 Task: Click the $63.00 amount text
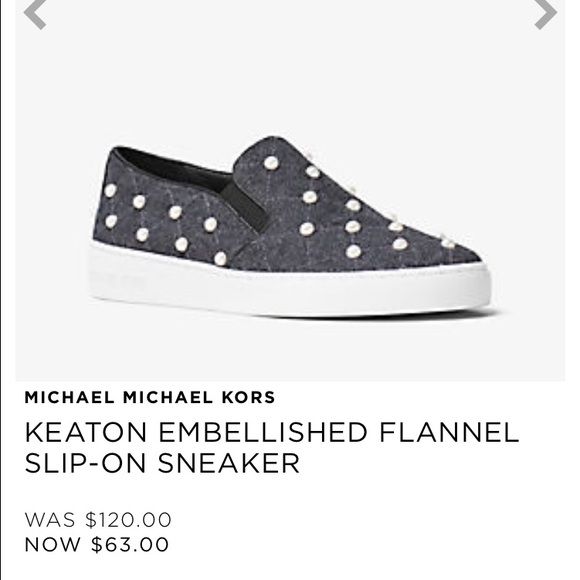(x=130, y=544)
